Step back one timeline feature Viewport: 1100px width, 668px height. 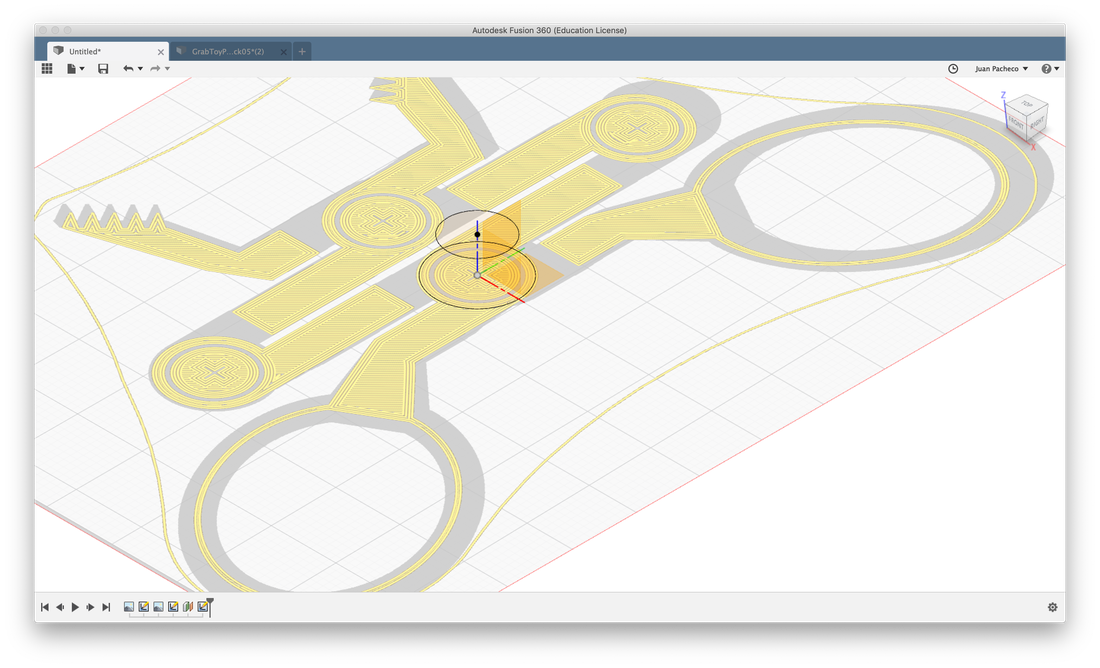point(60,607)
